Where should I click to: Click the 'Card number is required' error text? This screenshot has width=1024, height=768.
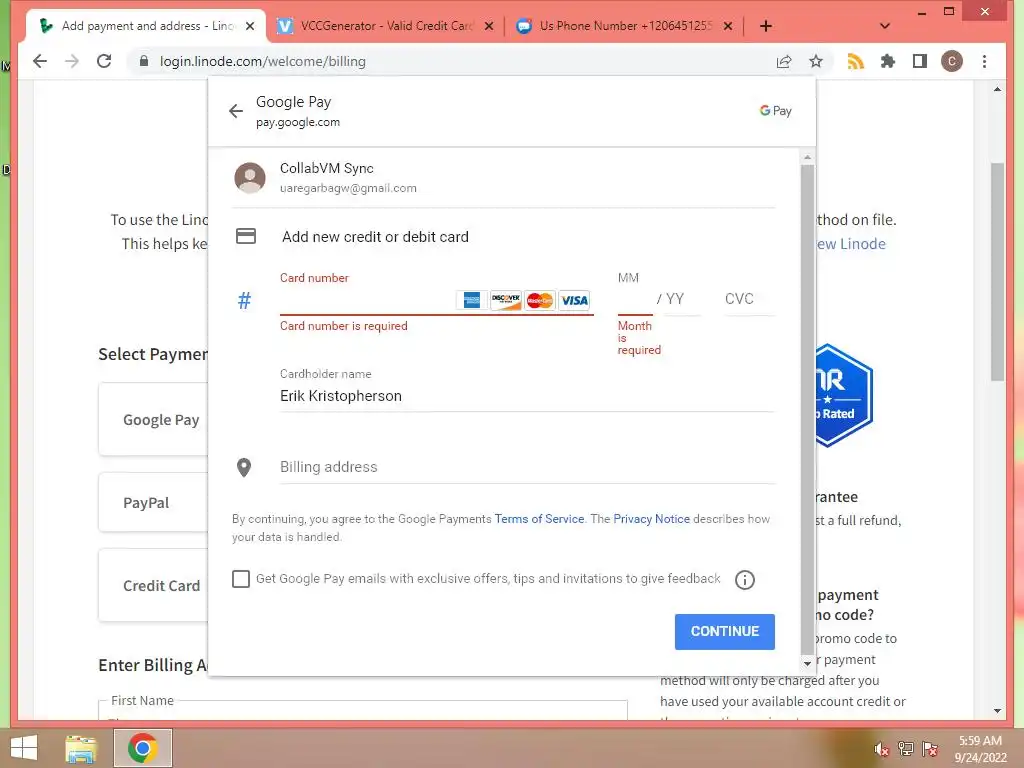pyautogui.click(x=344, y=326)
